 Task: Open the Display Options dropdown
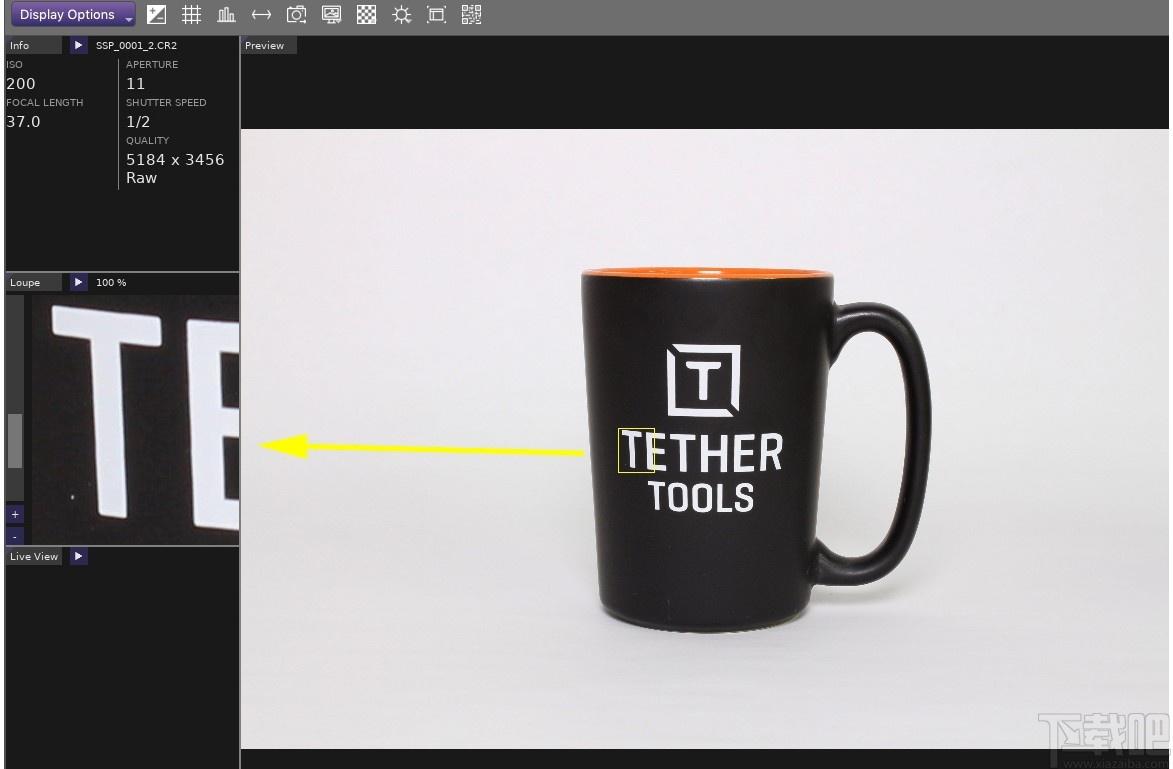coord(73,14)
